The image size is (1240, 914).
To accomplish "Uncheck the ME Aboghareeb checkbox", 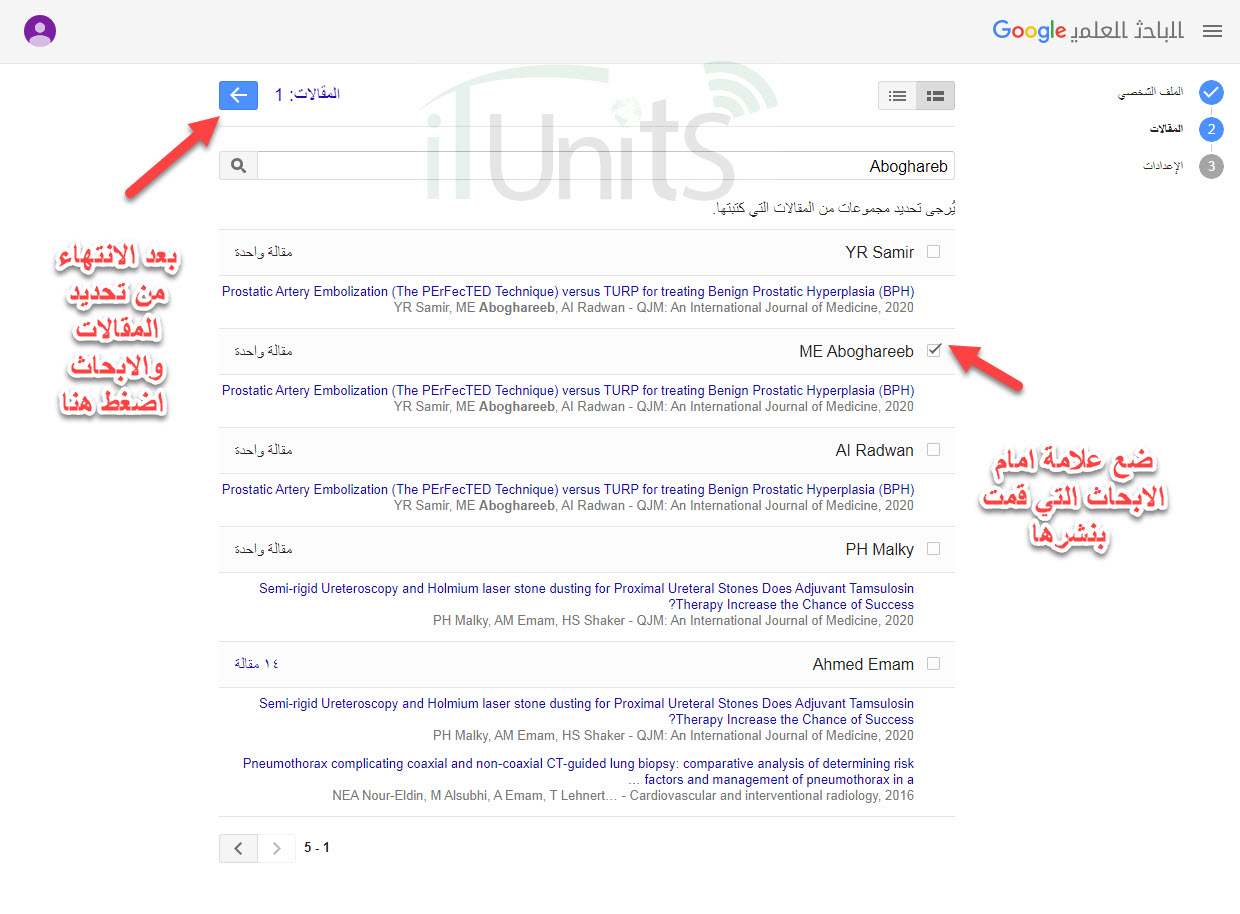I will tap(933, 350).
